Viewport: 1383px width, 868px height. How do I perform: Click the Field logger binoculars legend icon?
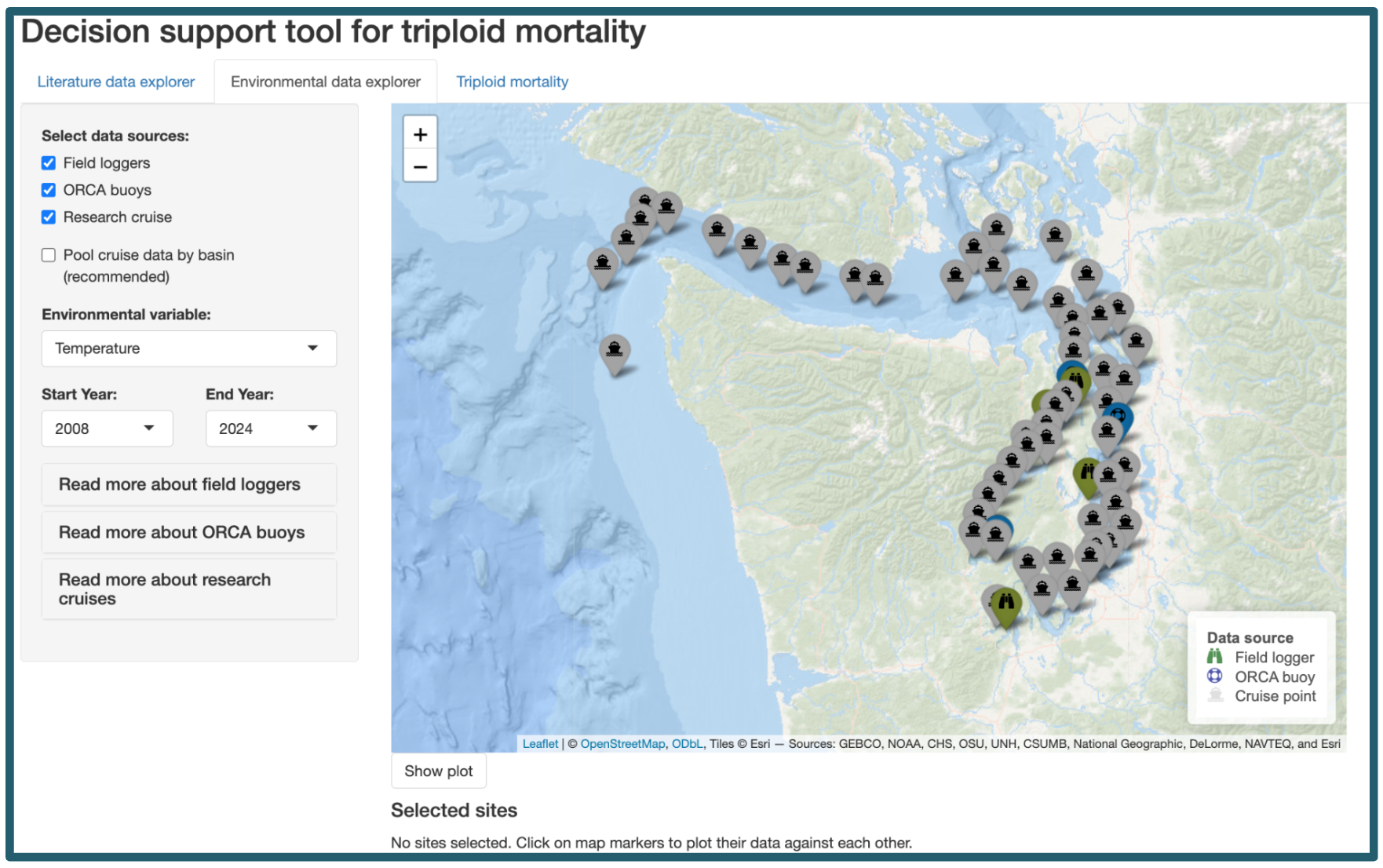tap(1214, 657)
